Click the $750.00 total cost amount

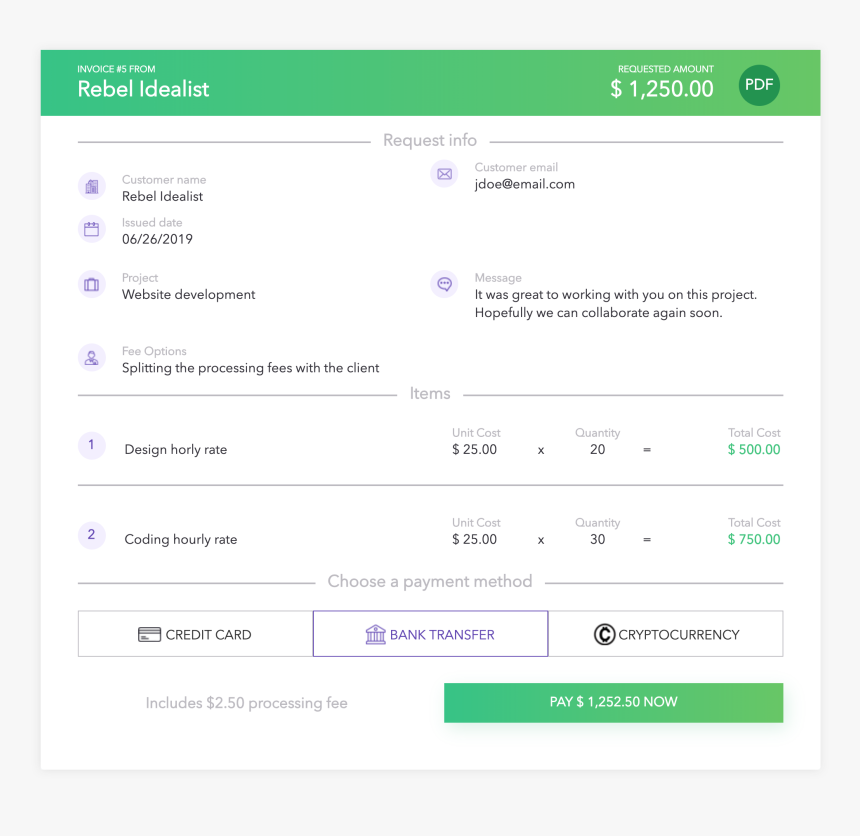pyautogui.click(x=754, y=540)
